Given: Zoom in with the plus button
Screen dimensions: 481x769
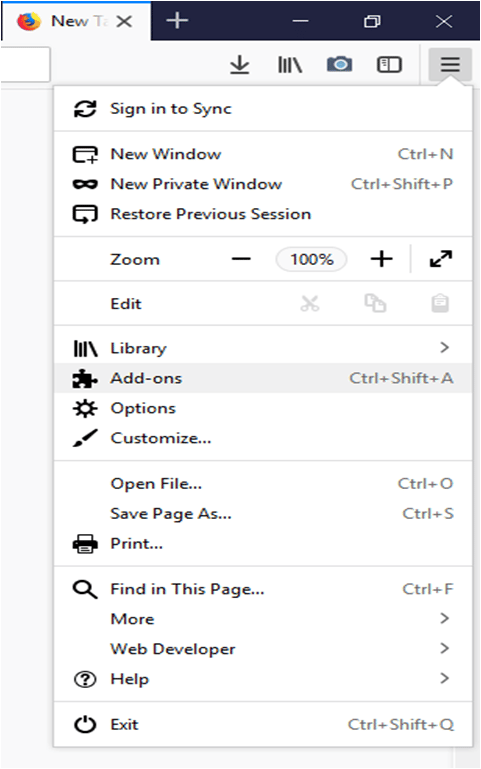Looking at the screenshot, I should 381,259.
